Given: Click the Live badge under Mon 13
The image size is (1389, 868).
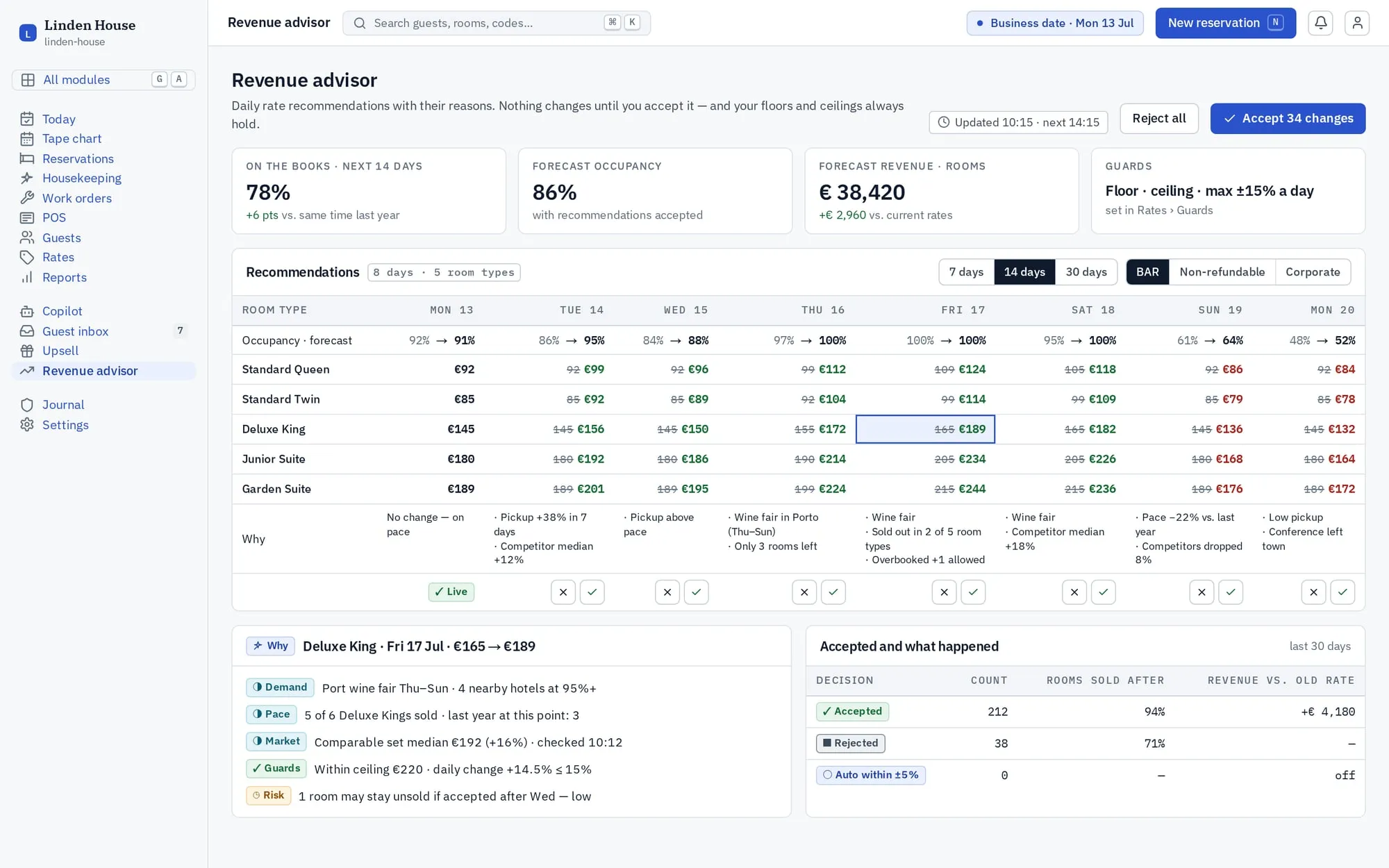Looking at the screenshot, I should point(451,592).
